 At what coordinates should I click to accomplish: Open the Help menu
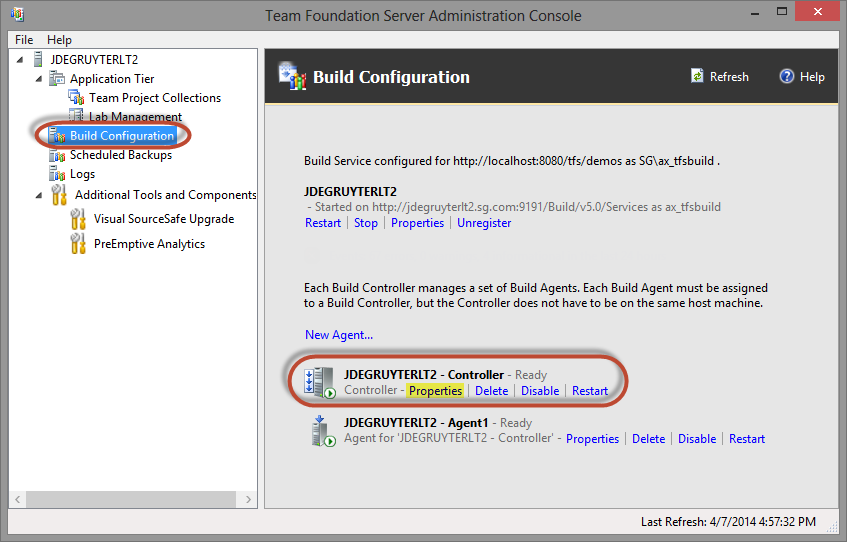click(59, 39)
